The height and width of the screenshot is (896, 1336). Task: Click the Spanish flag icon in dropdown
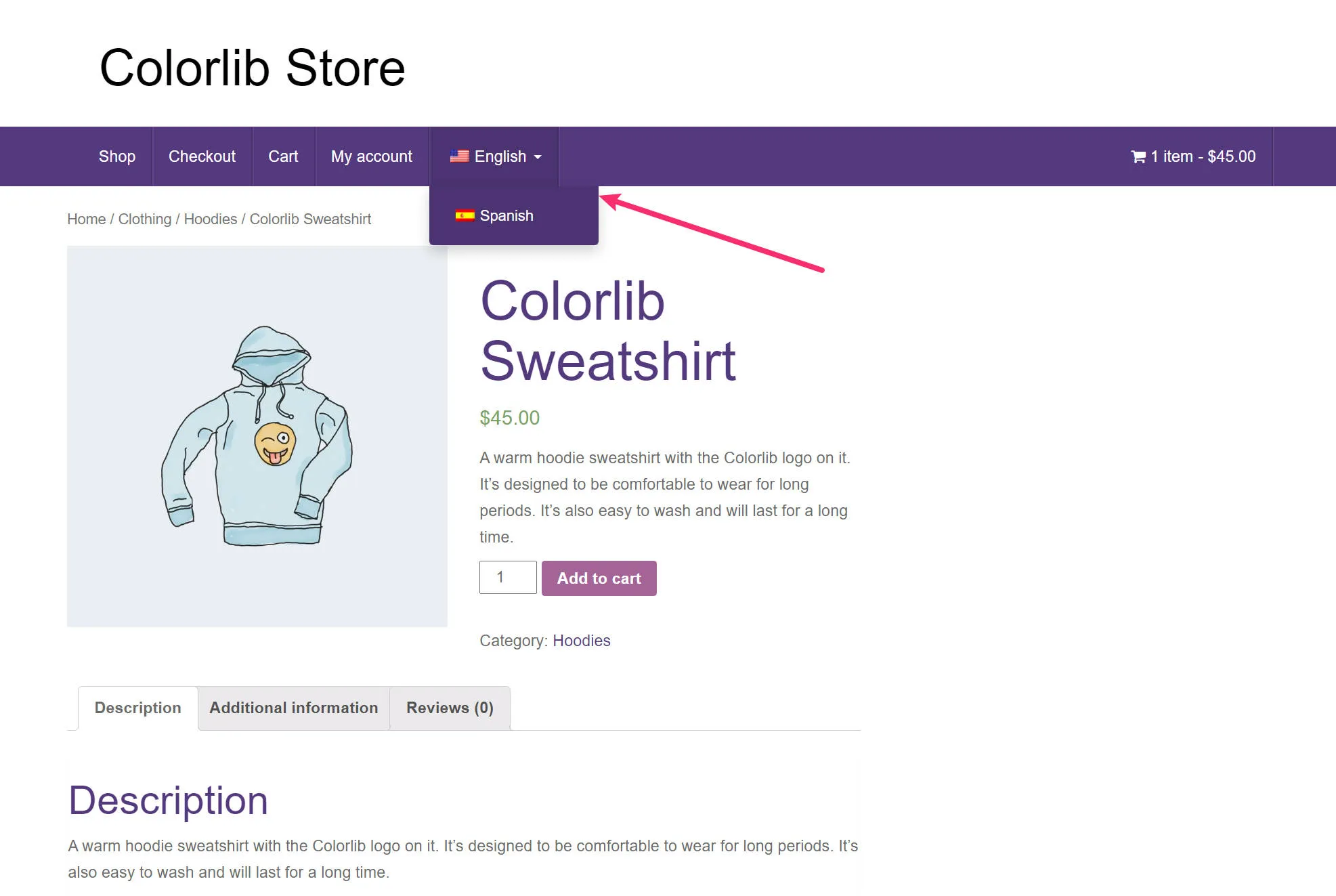(465, 216)
